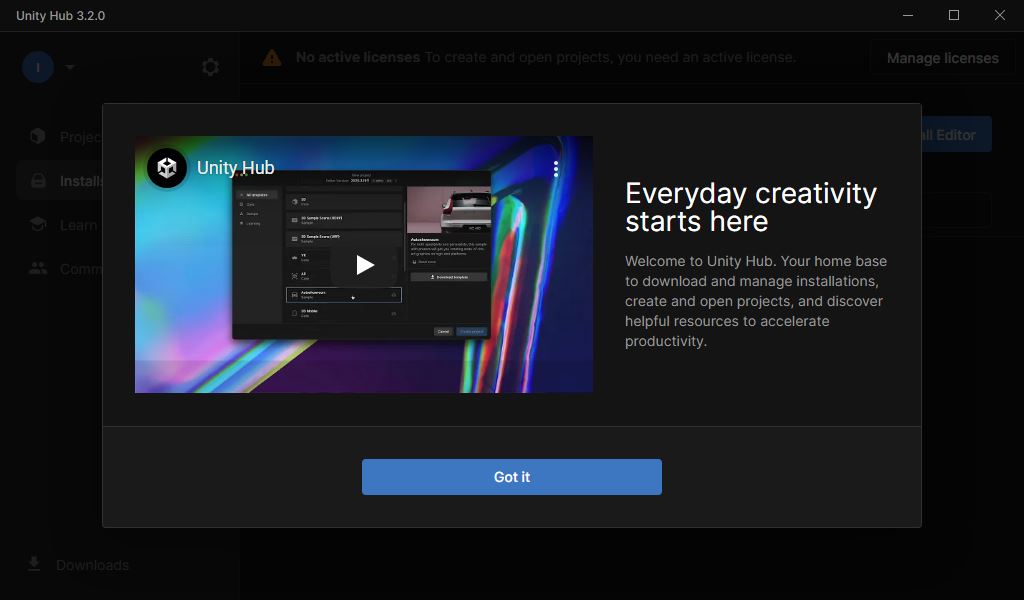
Task: Click the 'Everyday creativity starts here' heading
Action: tap(751, 207)
